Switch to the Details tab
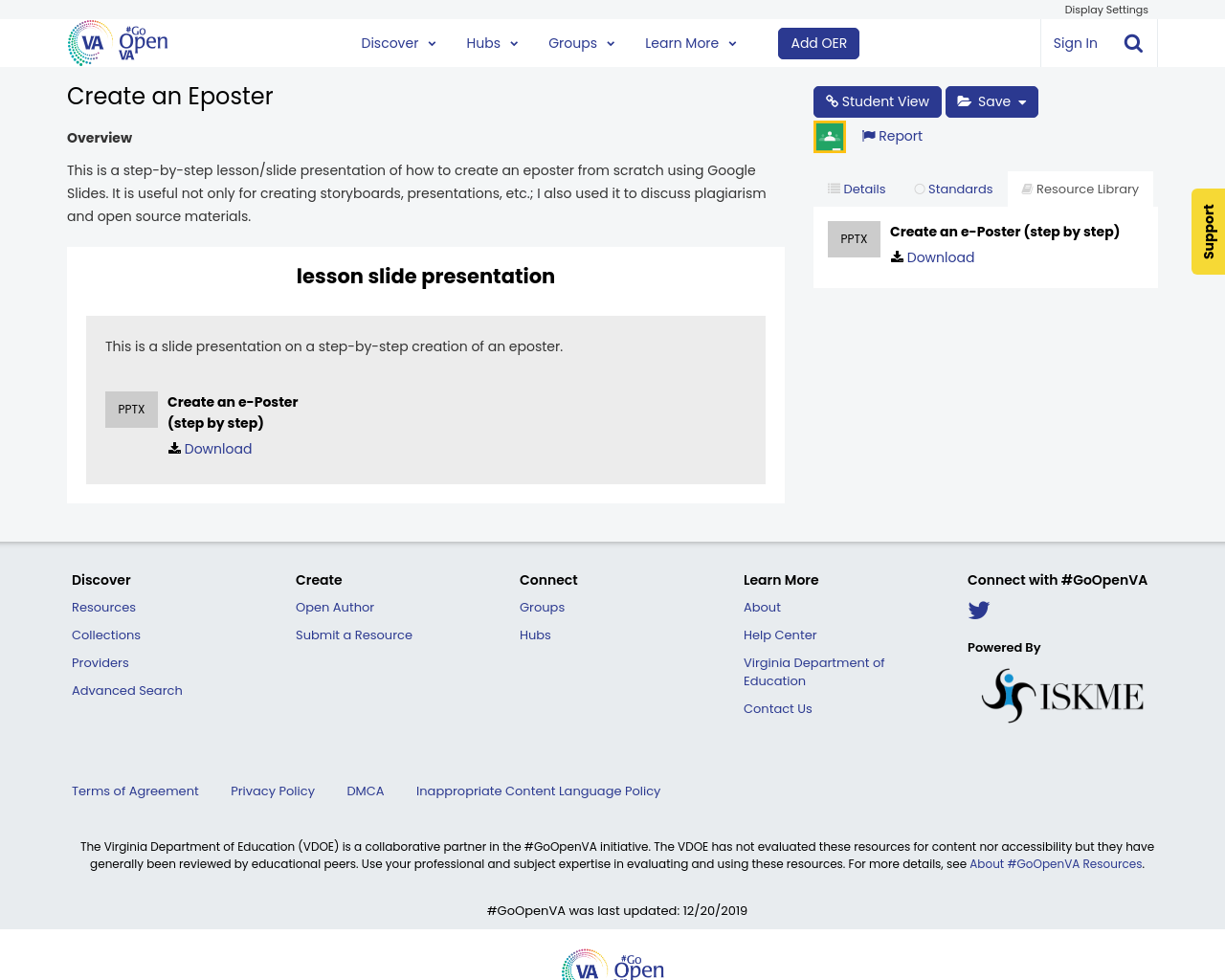This screenshot has width=1225, height=980. point(857,189)
